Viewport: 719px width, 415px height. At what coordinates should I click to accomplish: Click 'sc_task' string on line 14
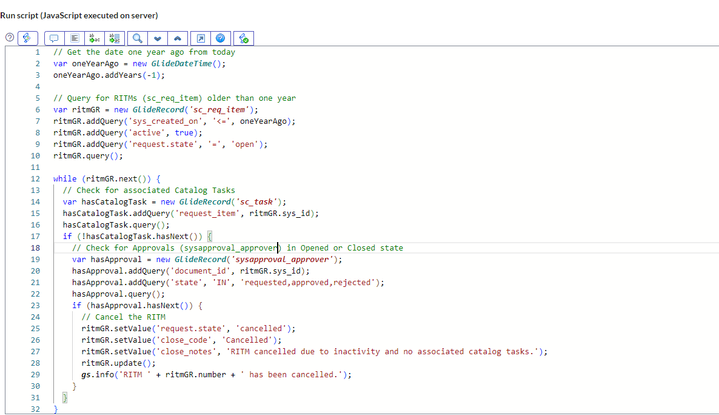tap(256, 202)
